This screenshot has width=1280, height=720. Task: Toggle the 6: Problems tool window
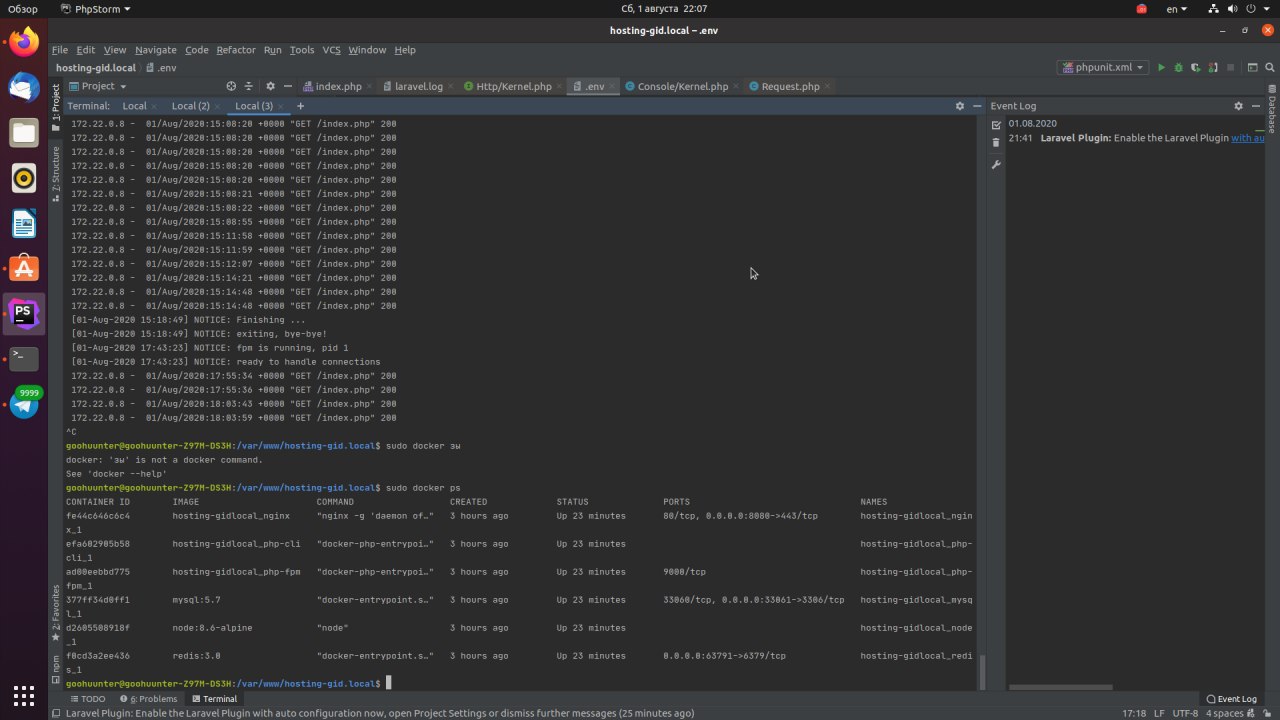click(148, 699)
